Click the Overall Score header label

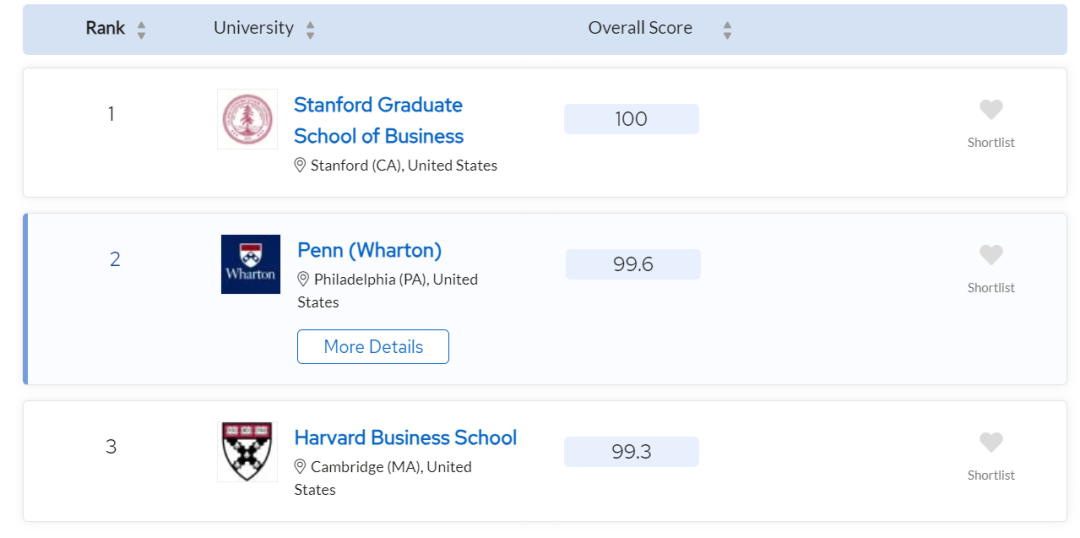[x=640, y=28]
